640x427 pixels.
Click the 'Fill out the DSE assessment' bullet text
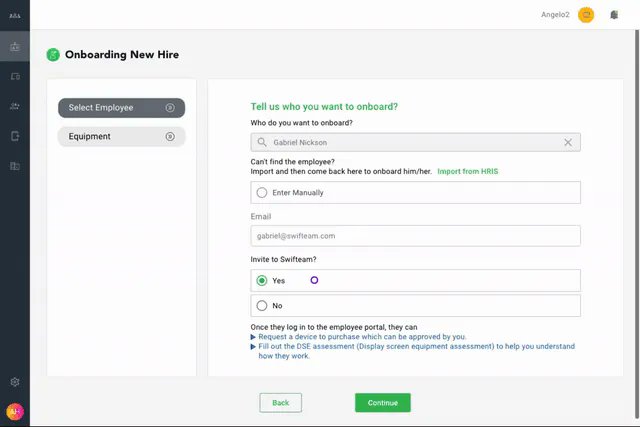pos(416,351)
